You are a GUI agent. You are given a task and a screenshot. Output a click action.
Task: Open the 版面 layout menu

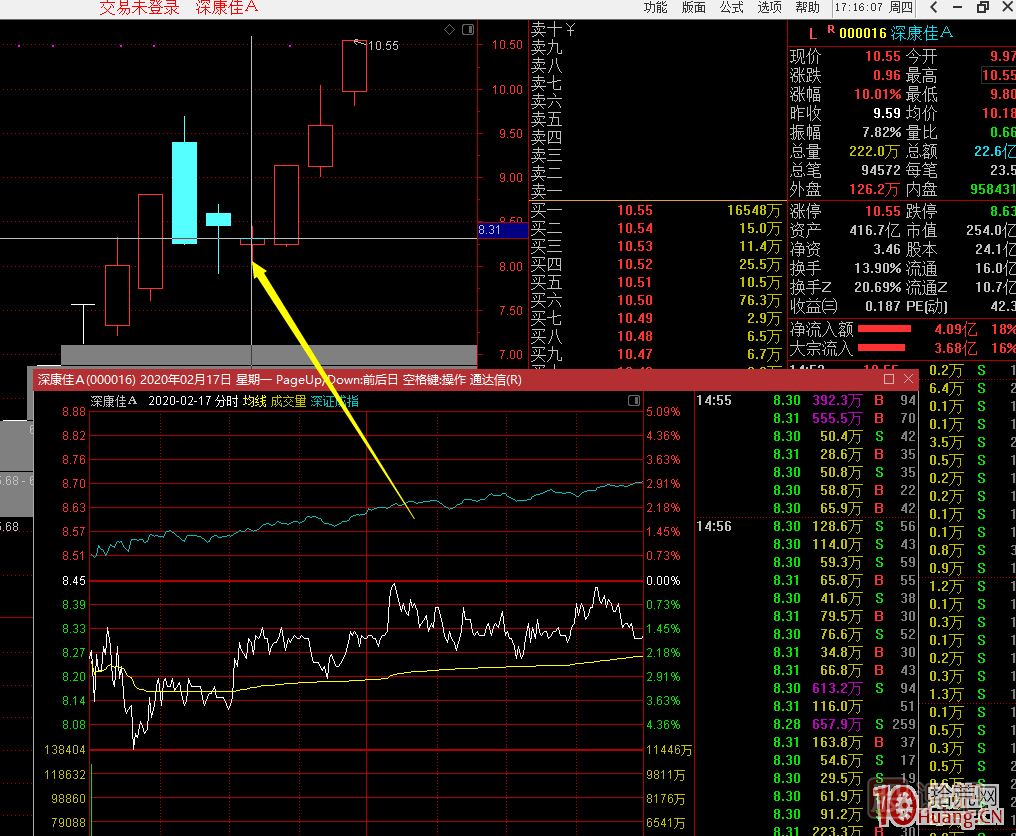point(693,8)
